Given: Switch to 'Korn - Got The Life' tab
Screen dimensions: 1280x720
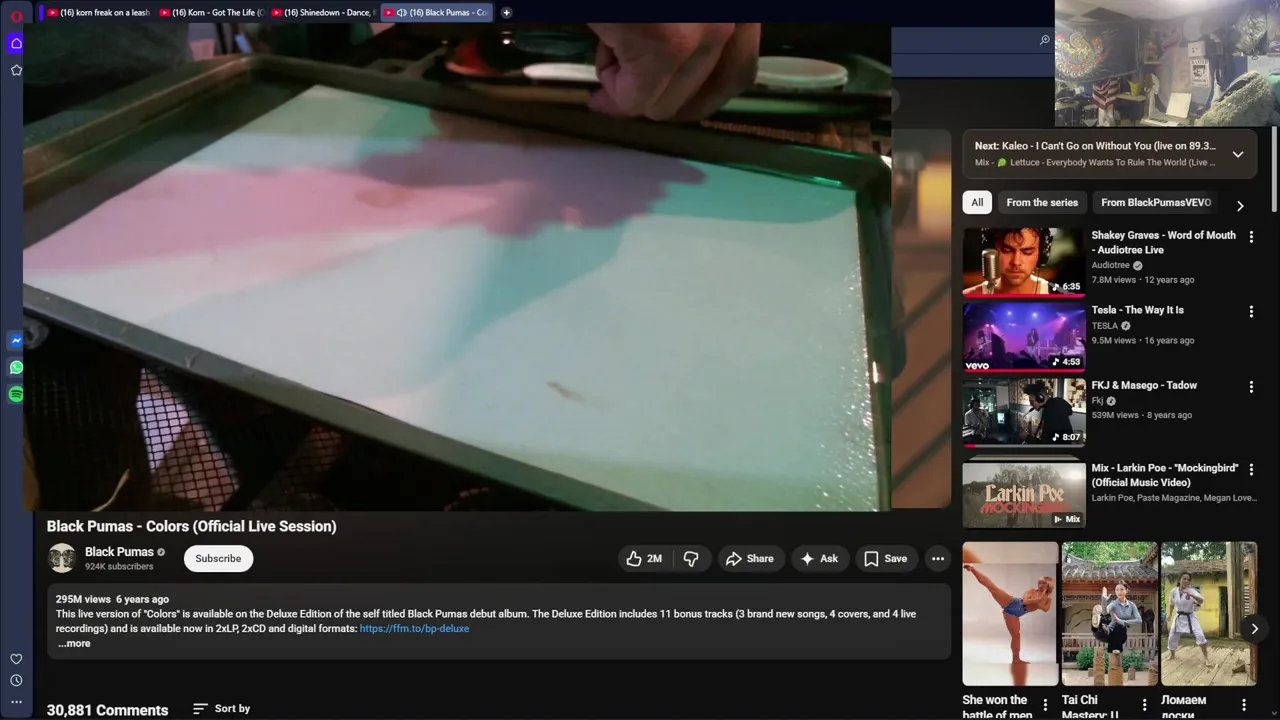Looking at the screenshot, I should point(211,13).
